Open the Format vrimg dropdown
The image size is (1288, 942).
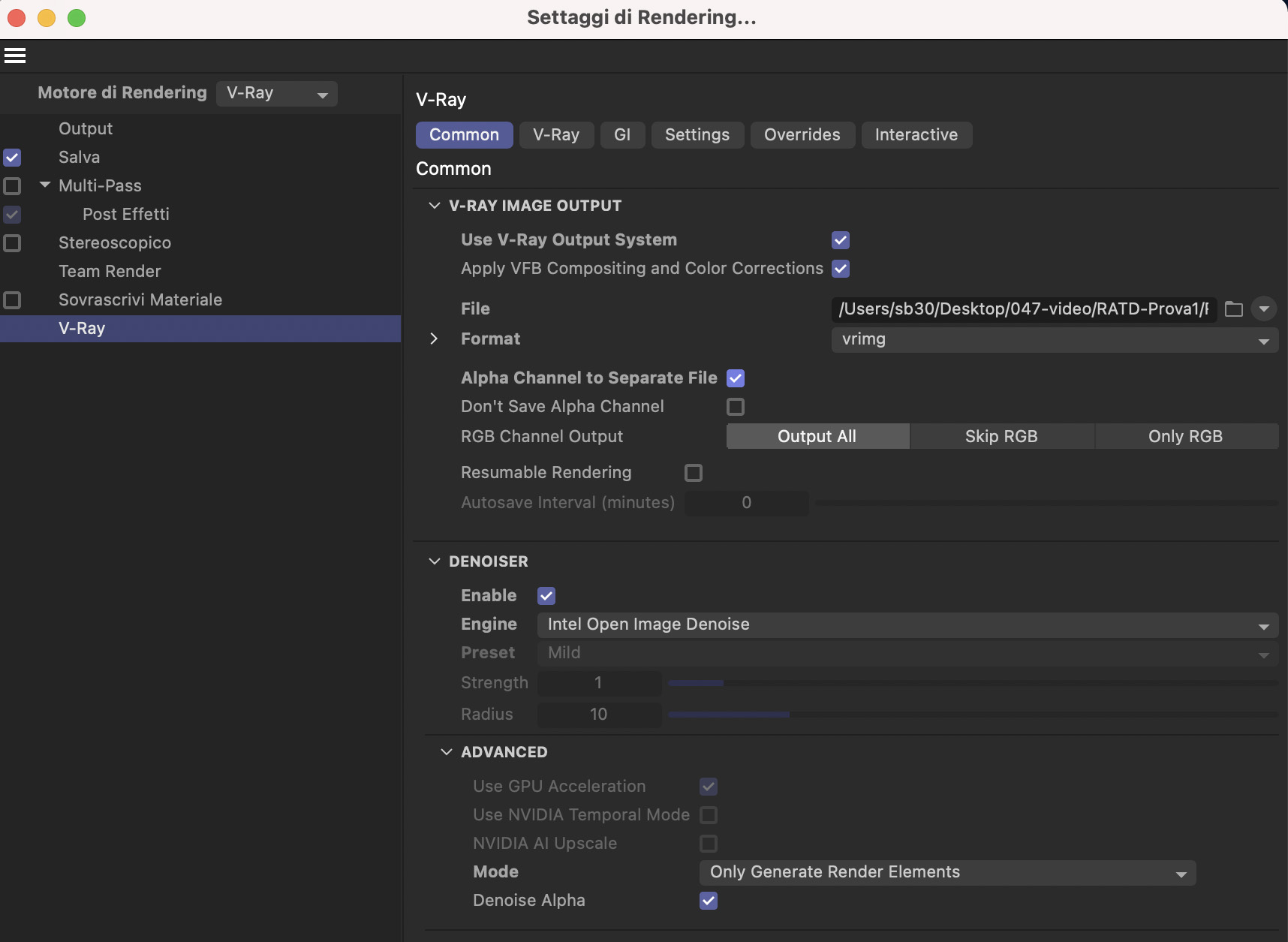[x=1055, y=339]
